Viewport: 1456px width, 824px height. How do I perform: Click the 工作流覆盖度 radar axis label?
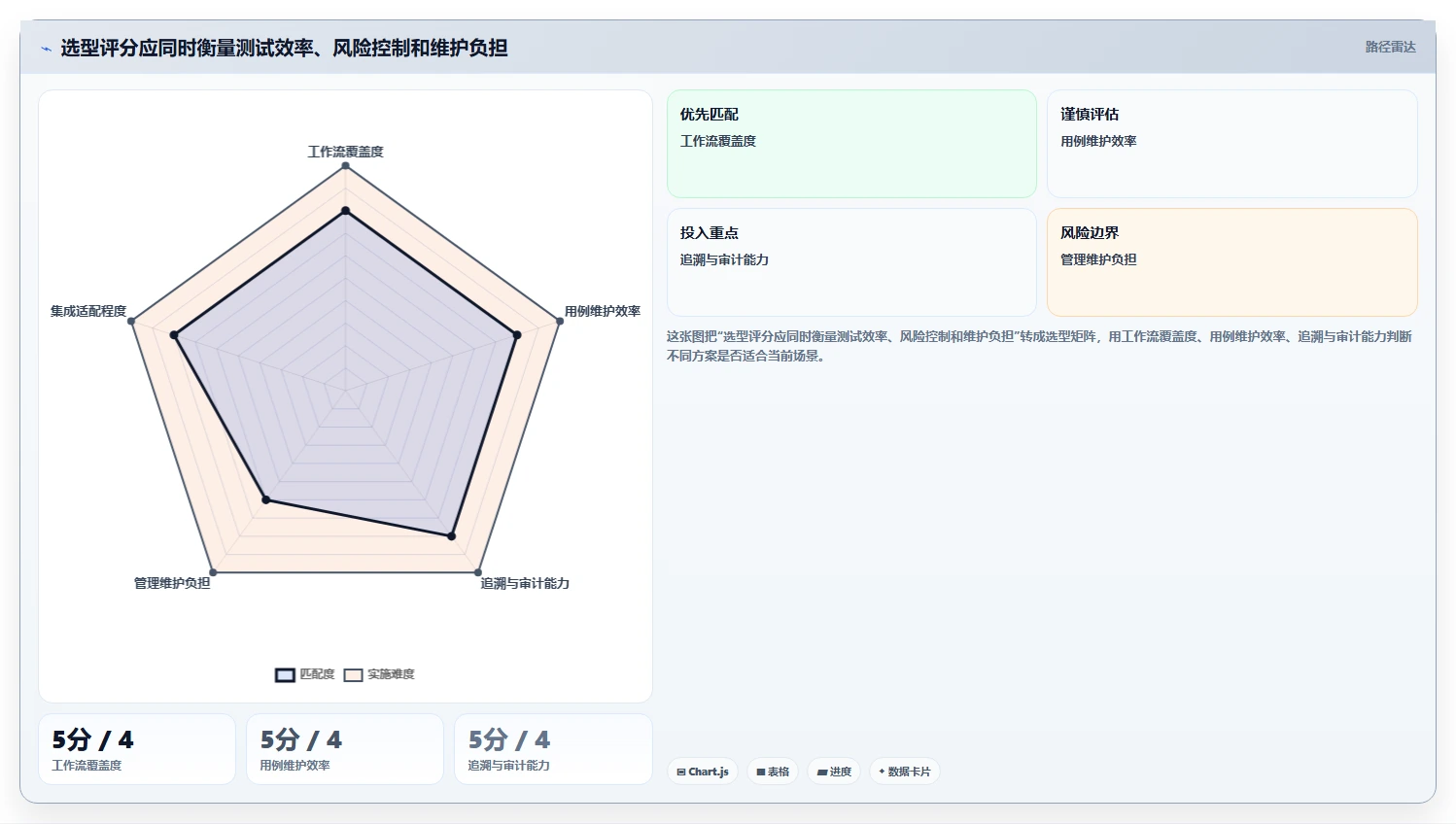345,152
